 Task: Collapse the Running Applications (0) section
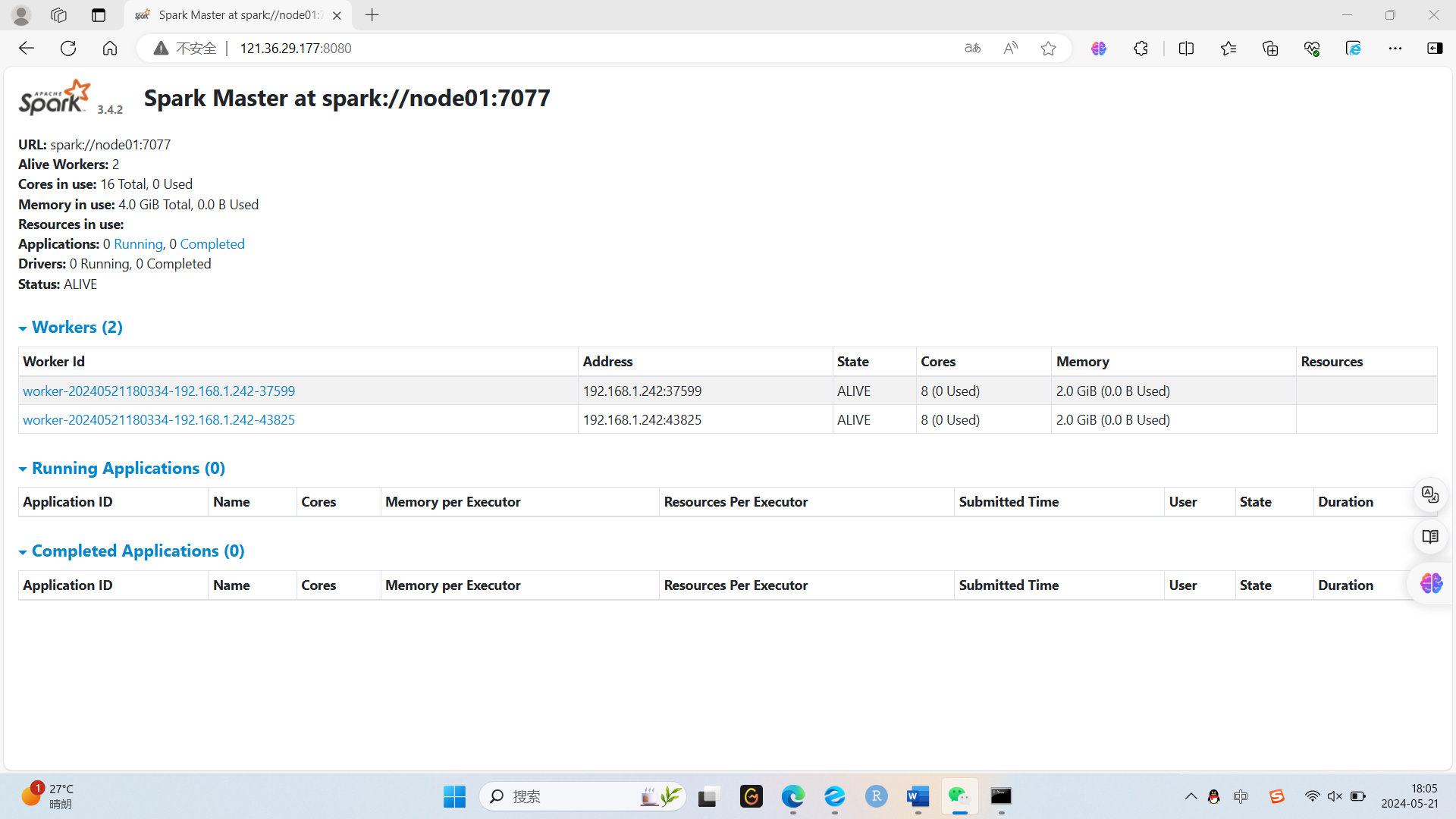(122, 469)
